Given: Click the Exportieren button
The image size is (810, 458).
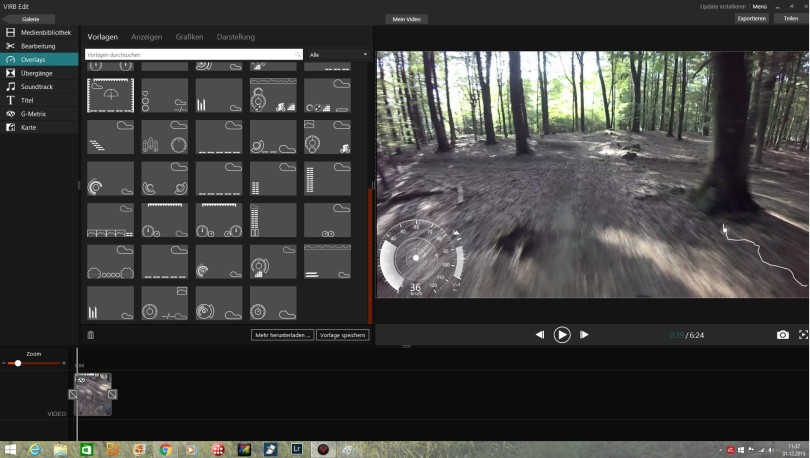Looking at the screenshot, I should click(751, 18).
